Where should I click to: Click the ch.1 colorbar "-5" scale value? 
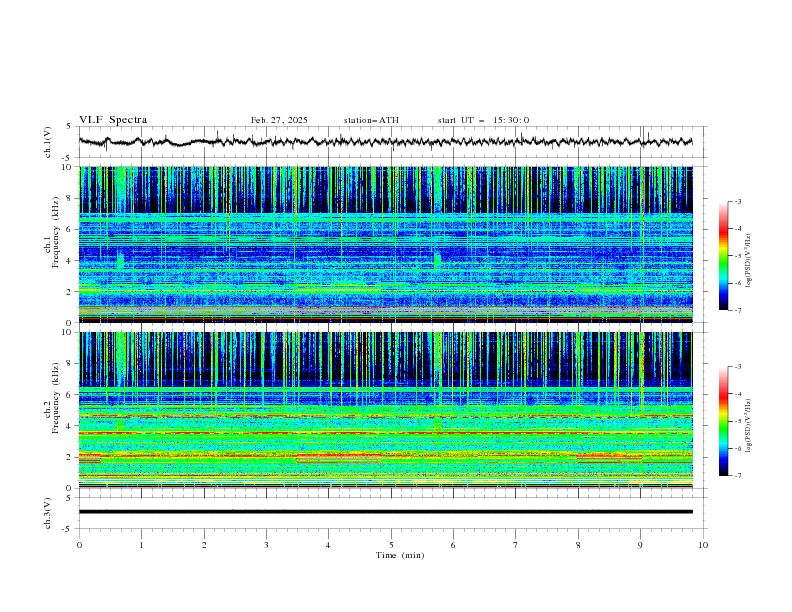[738, 256]
